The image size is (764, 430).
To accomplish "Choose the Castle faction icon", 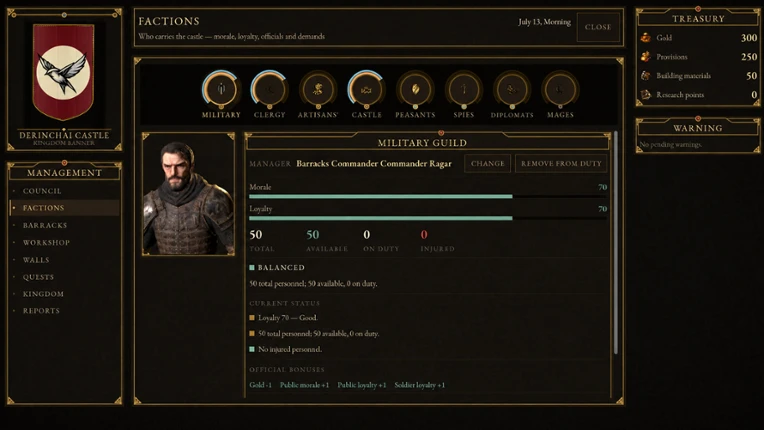I will [366, 90].
